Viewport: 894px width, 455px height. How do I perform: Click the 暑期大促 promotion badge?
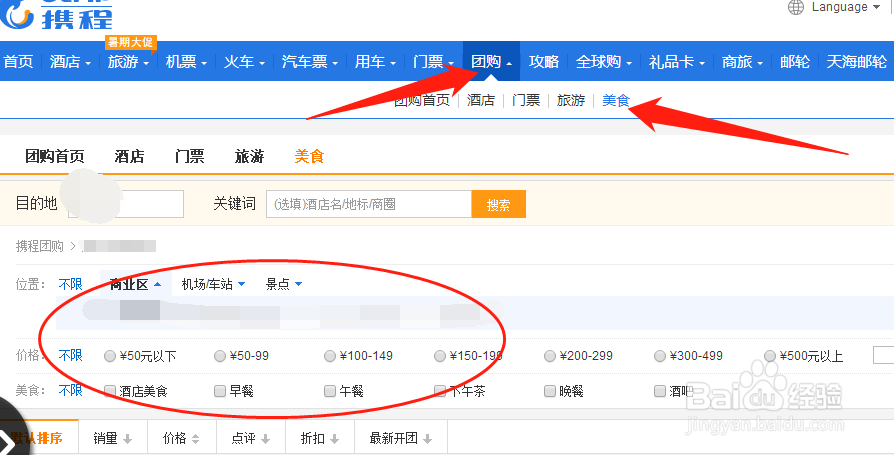pos(131,43)
